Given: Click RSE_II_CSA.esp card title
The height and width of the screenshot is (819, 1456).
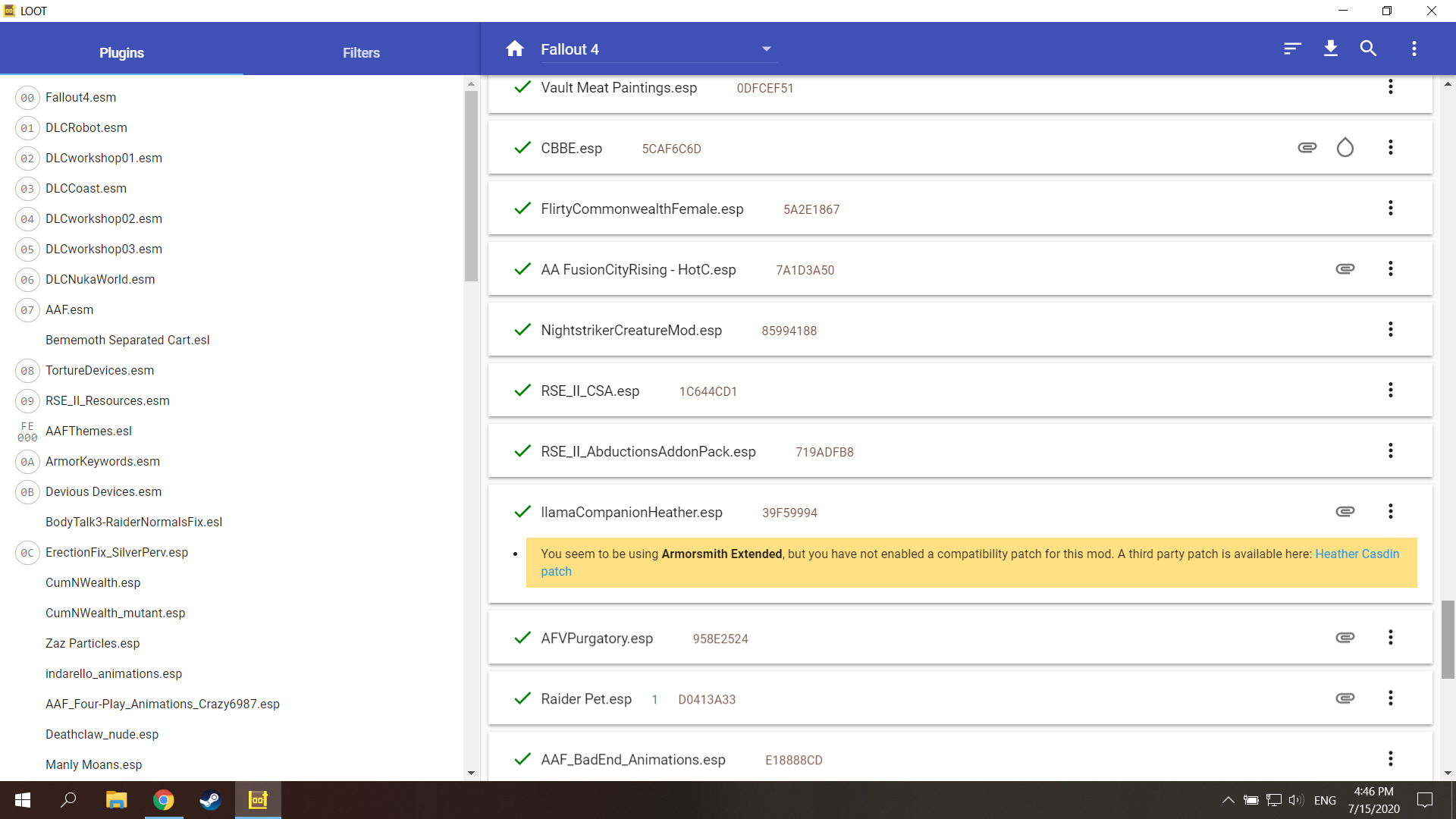Looking at the screenshot, I should click(590, 391).
